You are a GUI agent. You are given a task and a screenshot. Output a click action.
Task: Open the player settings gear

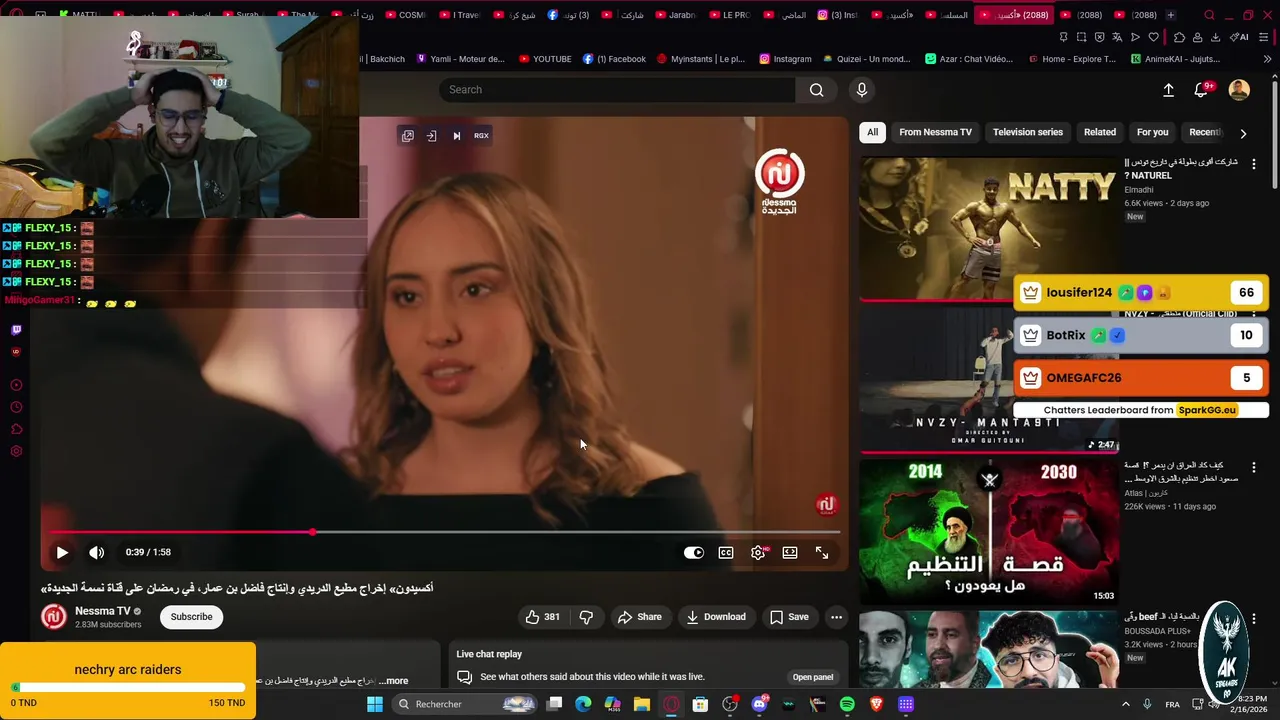tap(758, 552)
